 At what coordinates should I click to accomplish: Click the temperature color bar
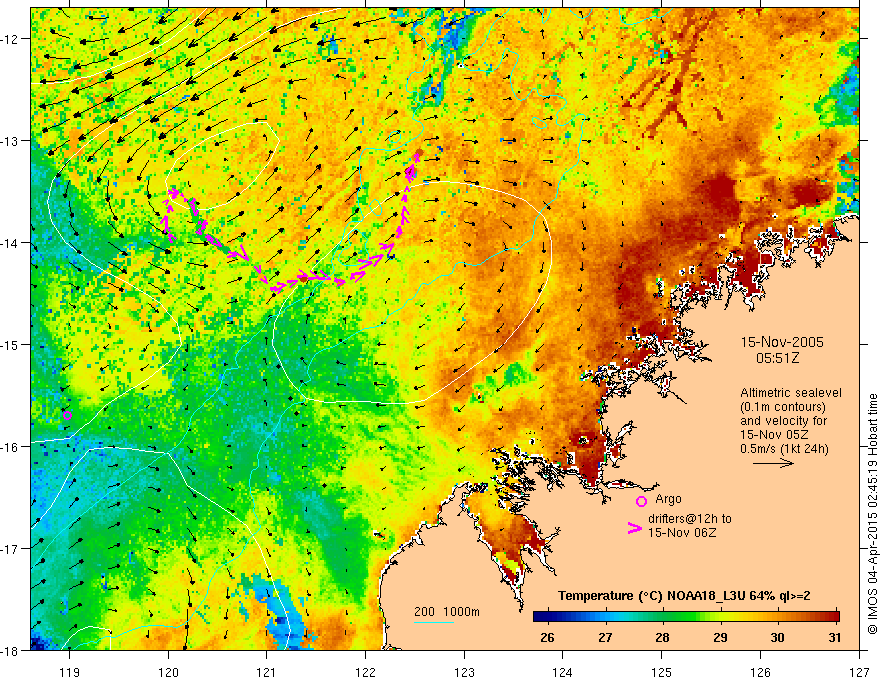point(686,617)
